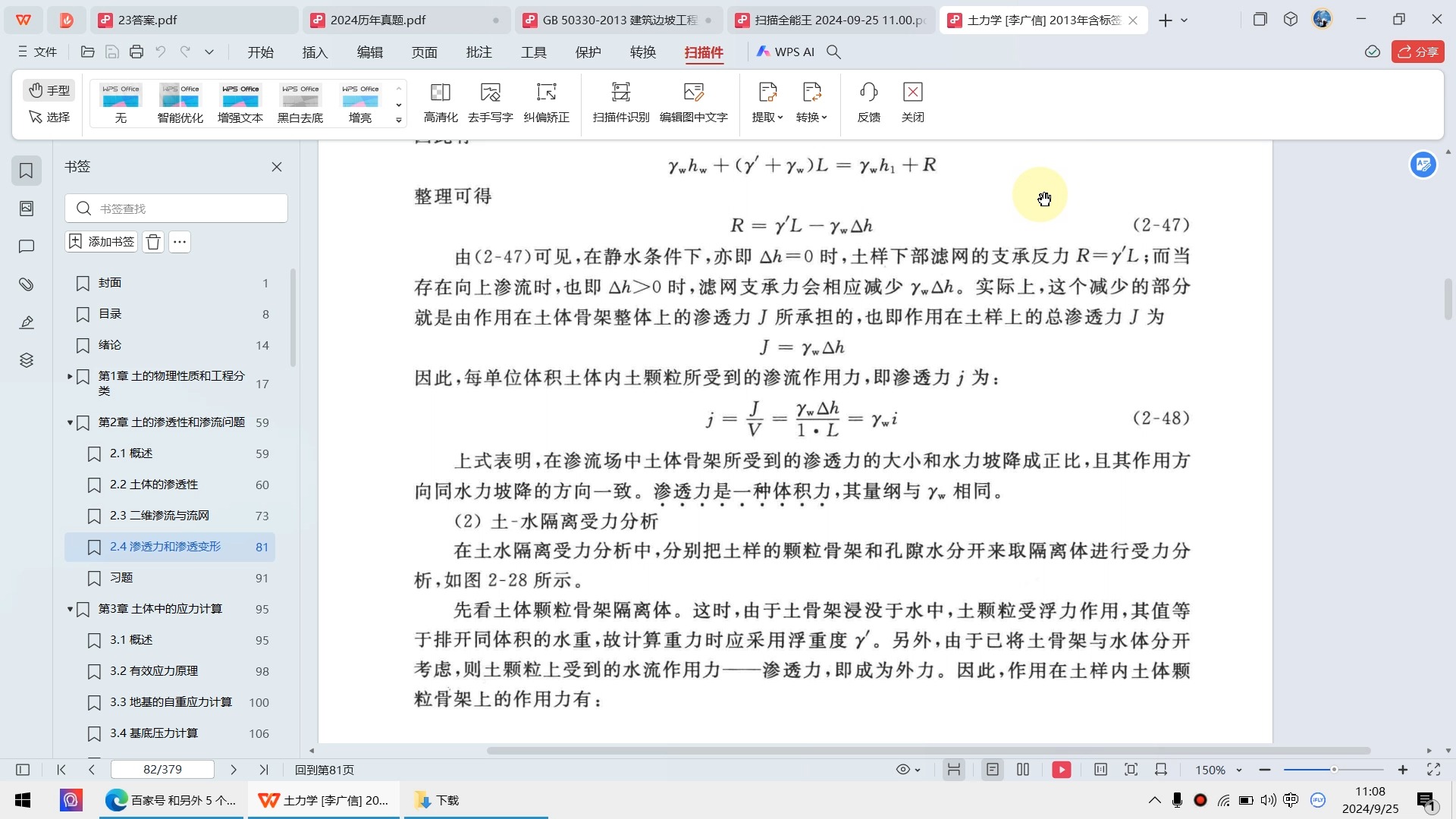Open the thumbnails panel in sidebar
1456x819 pixels.
(x=27, y=209)
